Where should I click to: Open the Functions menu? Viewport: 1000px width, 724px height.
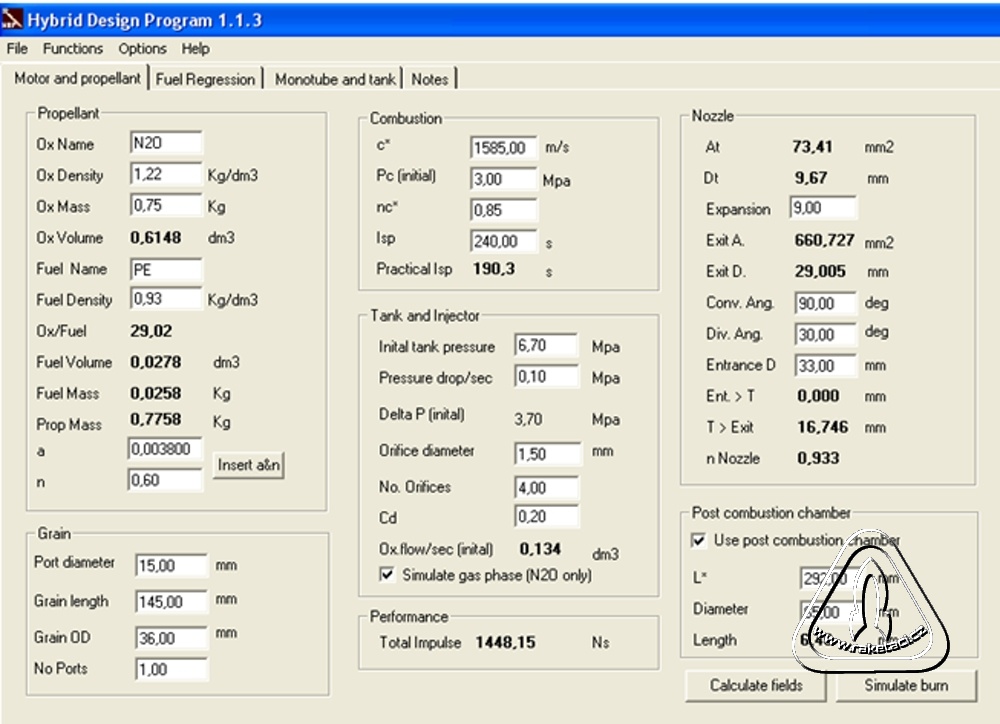click(72, 48)
